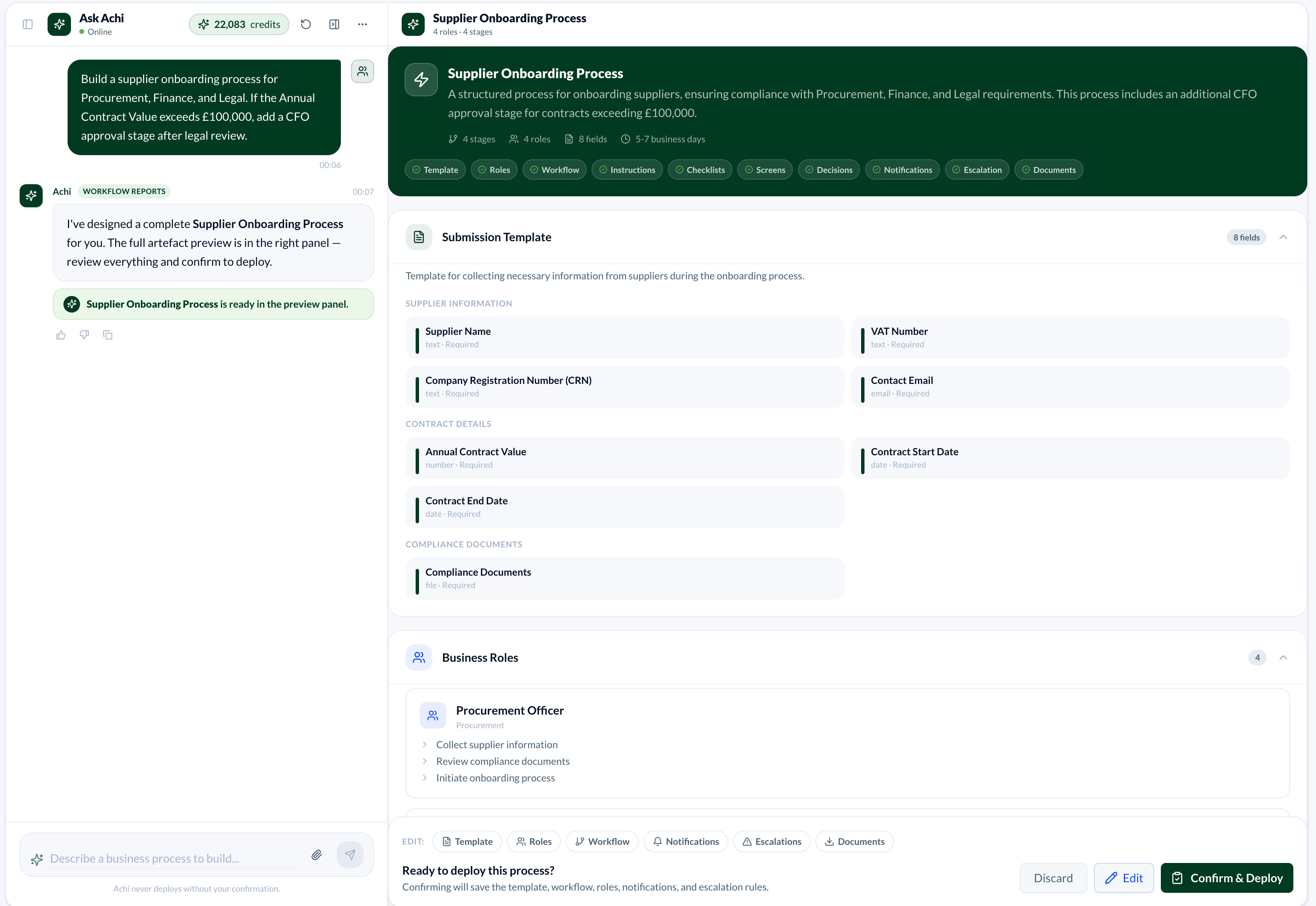Click the paperclip attach file icon
Screen dimensions: 1316x906
click(317, 855)
